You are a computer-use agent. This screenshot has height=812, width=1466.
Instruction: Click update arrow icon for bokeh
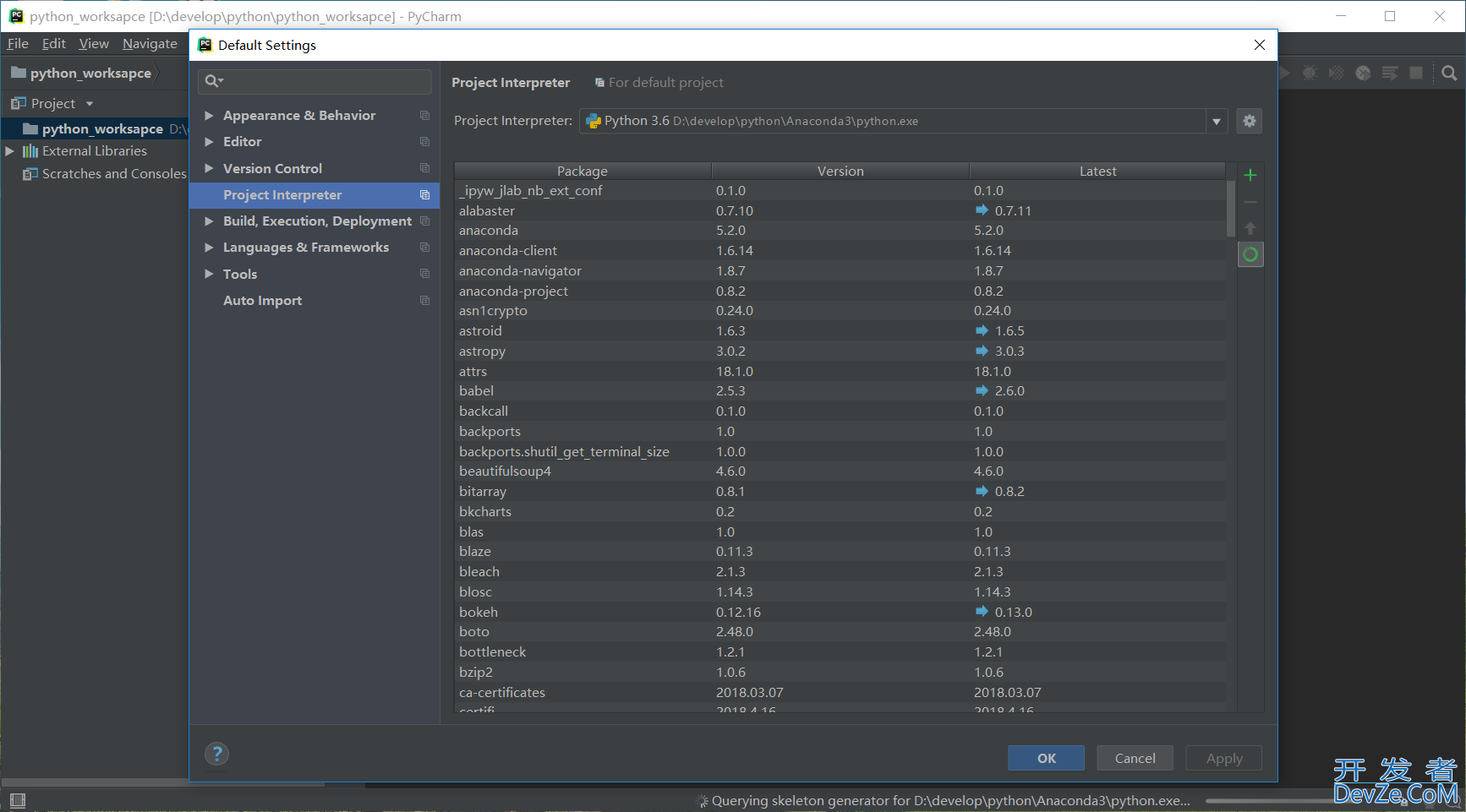click(982, 611)
